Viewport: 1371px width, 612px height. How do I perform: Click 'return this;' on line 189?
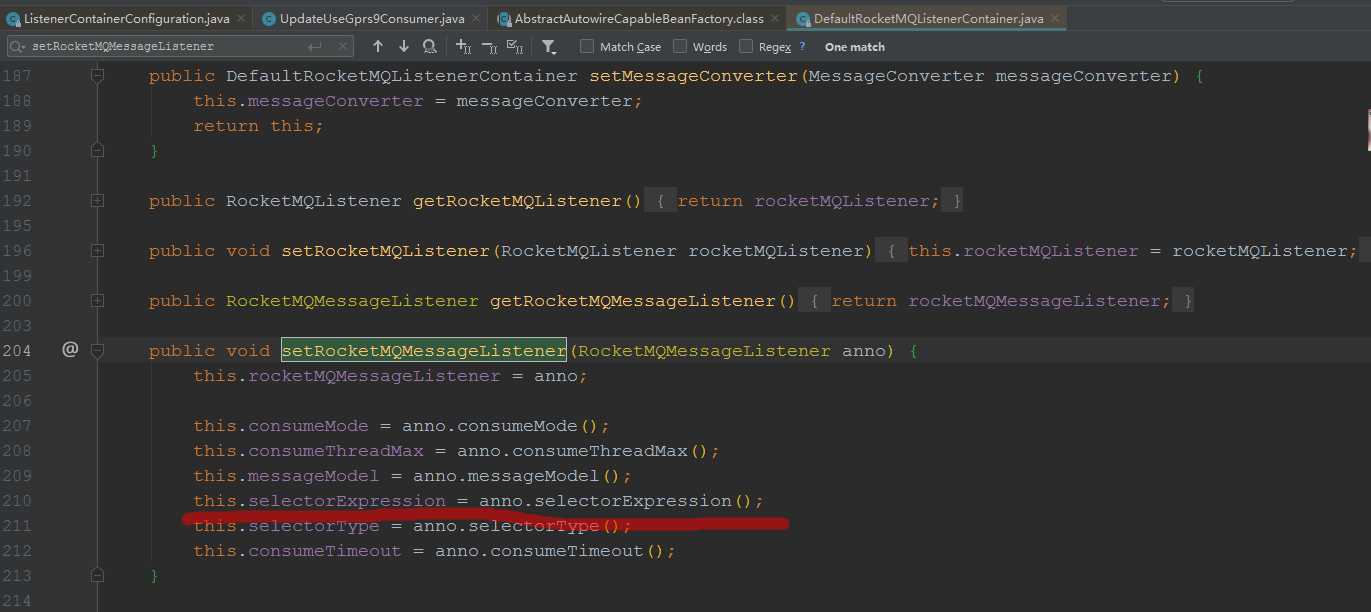[258, 125]
